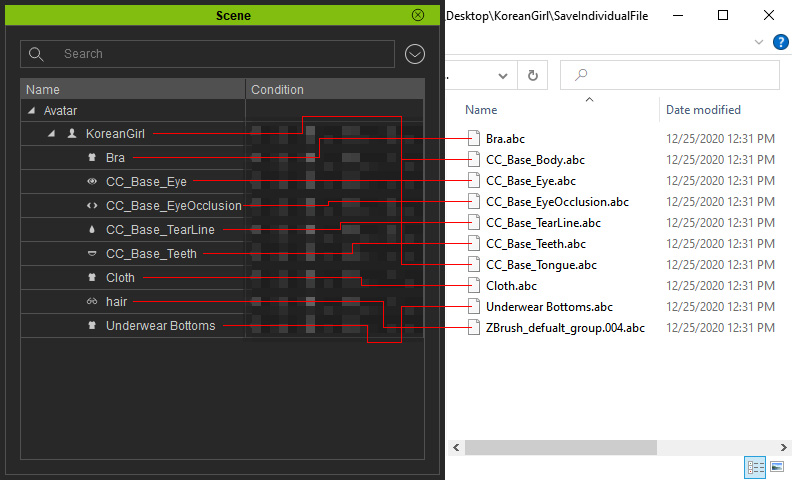
Task: Open the Explorer address bar history dropdown
Action: tap(502, 75)
